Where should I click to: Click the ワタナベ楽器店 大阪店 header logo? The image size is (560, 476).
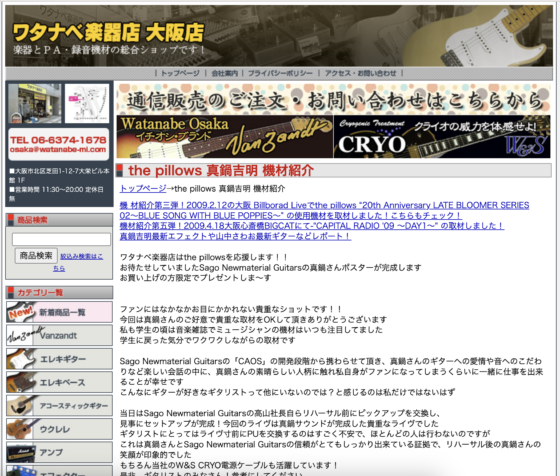tap(108, 32)
